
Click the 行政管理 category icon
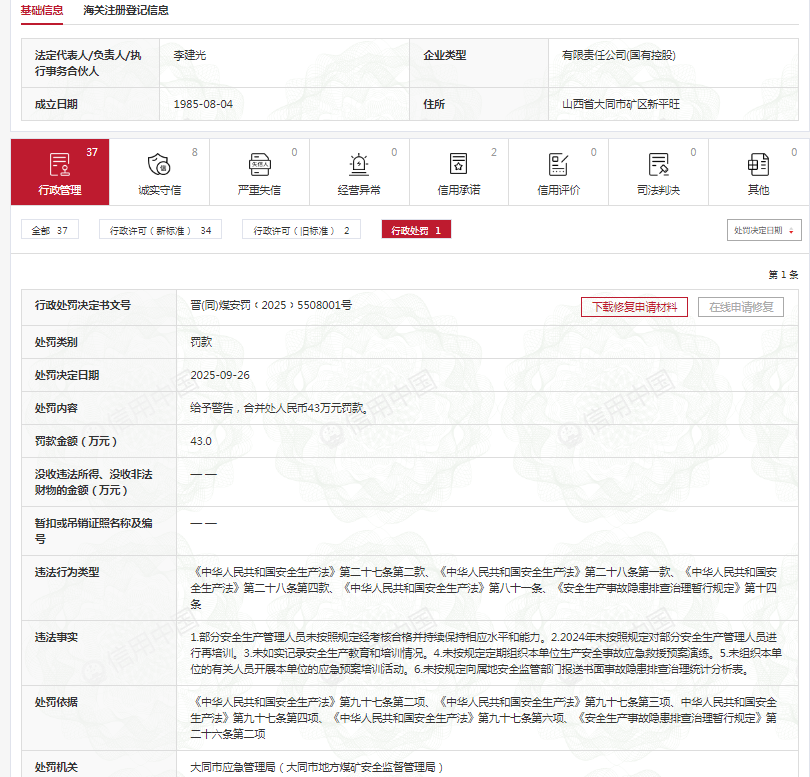tap(60, 164)
